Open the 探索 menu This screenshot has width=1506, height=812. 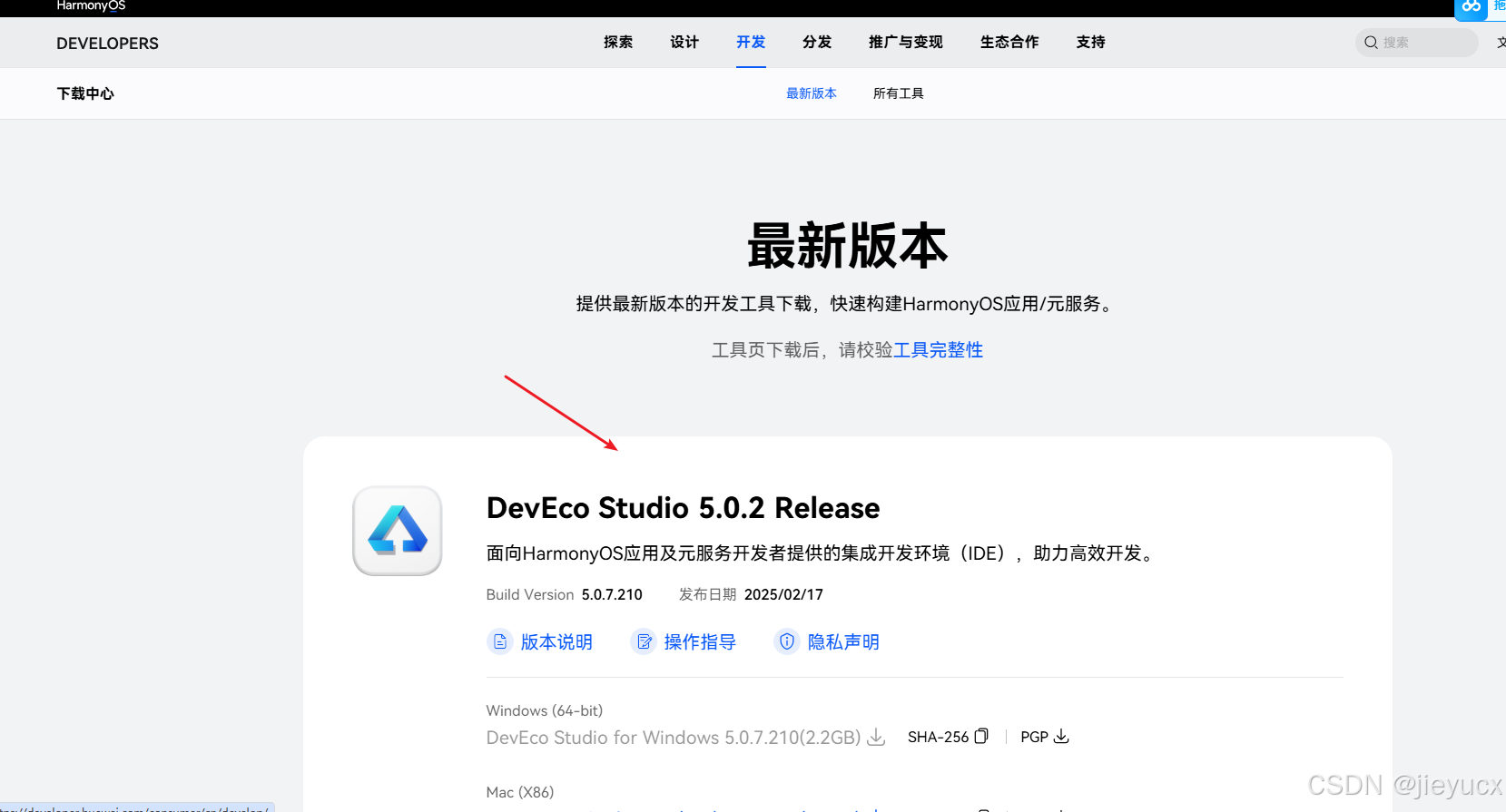tap(618, 42)
